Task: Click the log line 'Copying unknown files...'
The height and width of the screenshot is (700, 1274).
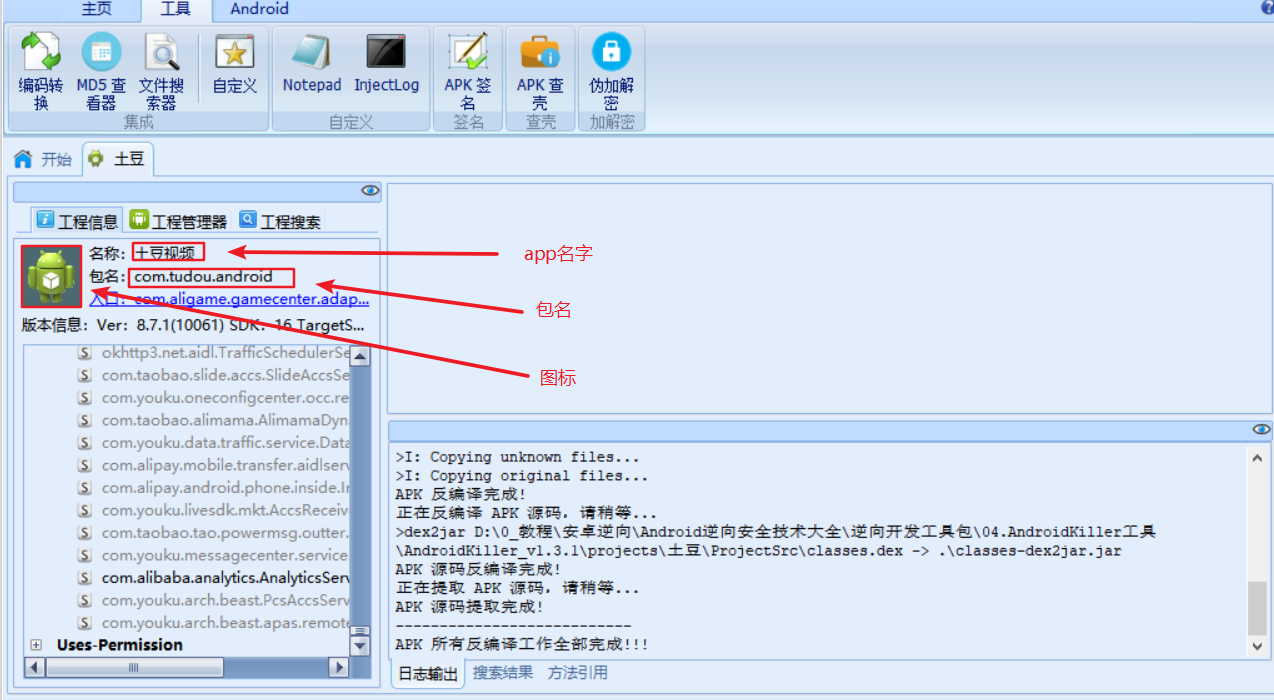Action: 517,457
